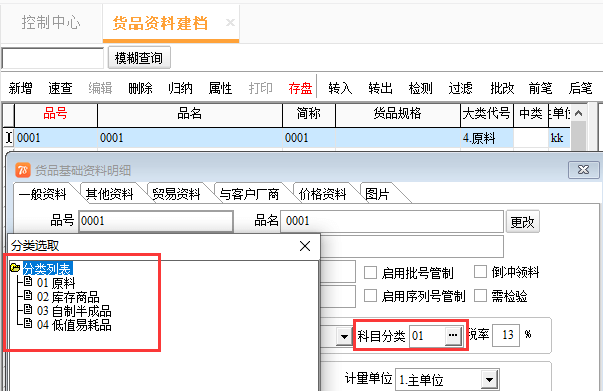Open the 一般资料 tab

(43, 194)
